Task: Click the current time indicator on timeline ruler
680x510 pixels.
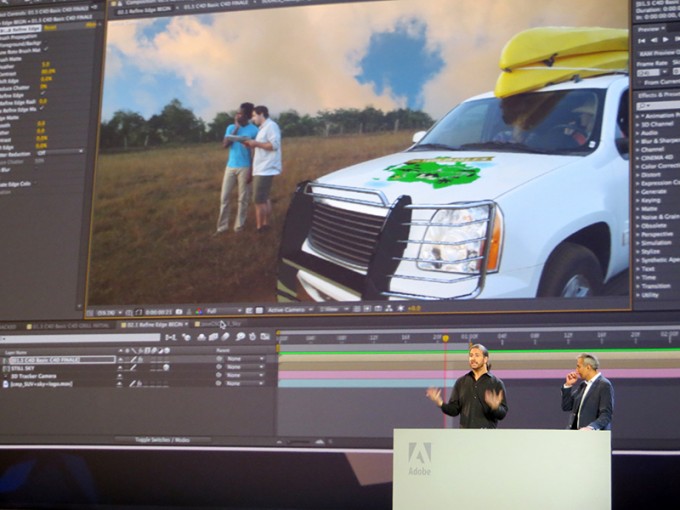Action: pos(445,338)
